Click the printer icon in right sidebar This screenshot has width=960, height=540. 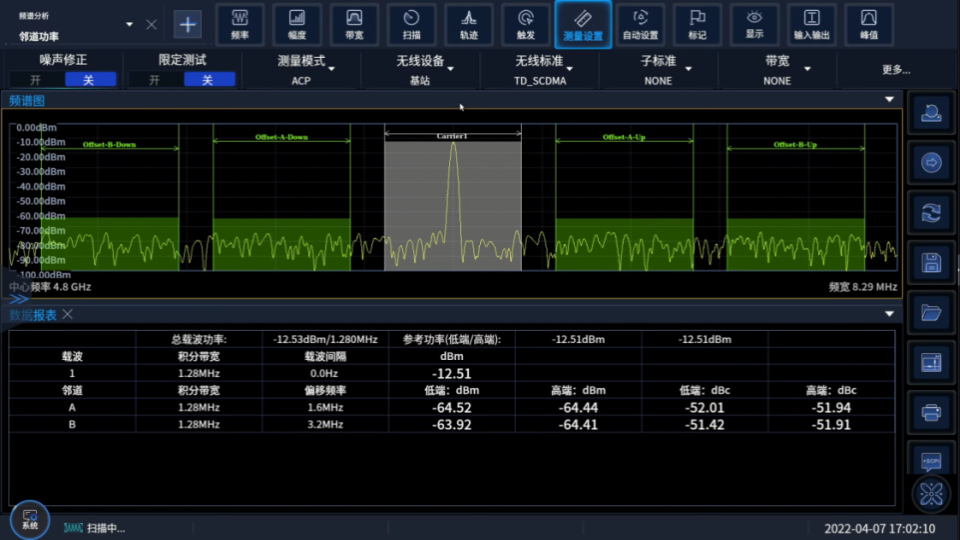point(931,411)
